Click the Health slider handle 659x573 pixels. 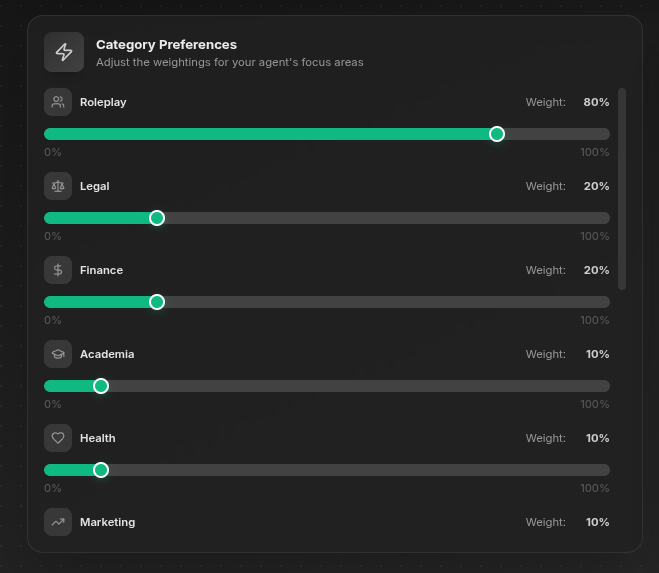tap(101, 470)
